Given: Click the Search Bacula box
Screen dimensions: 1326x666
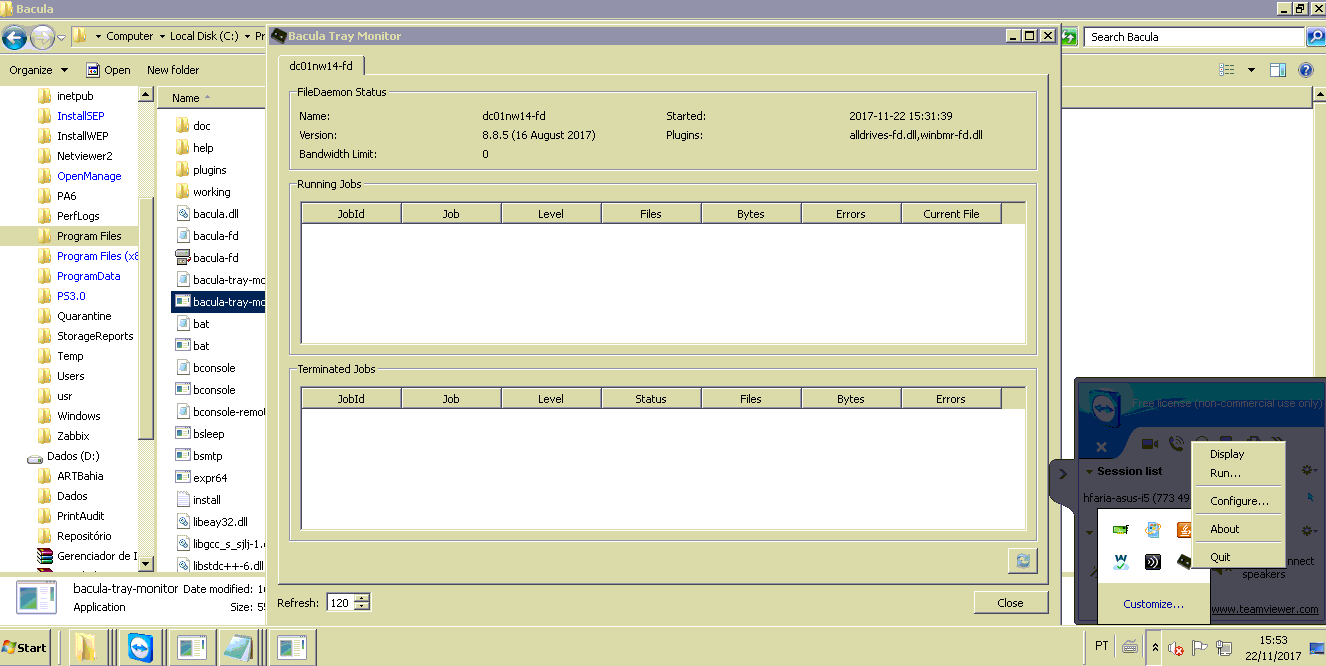Looking at the screenshot, I should tap(1194, 37).
